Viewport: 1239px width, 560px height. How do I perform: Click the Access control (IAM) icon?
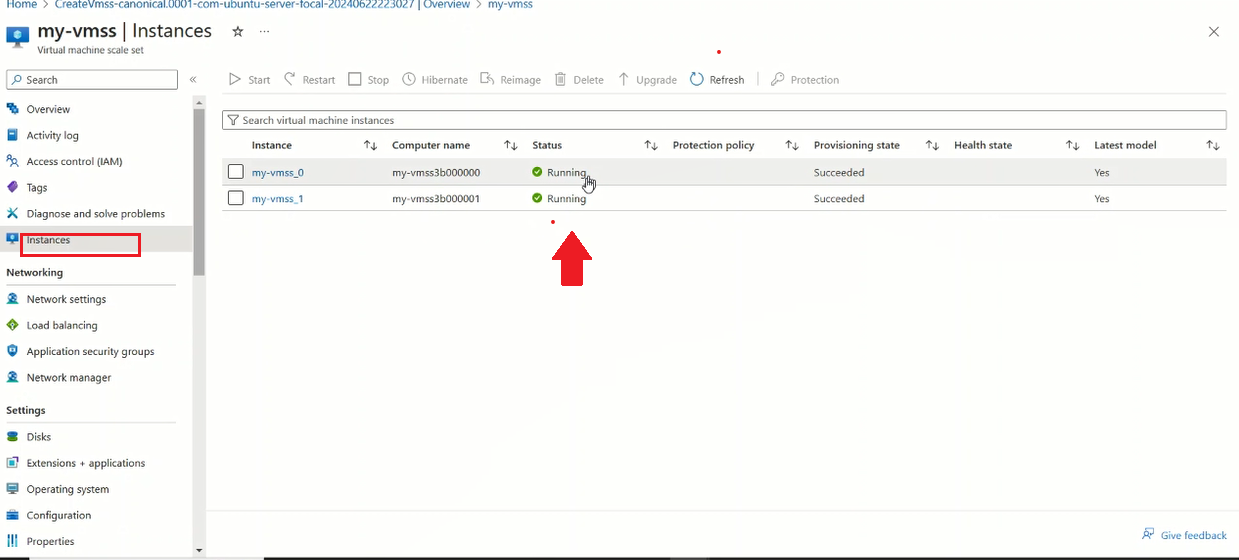13,161
